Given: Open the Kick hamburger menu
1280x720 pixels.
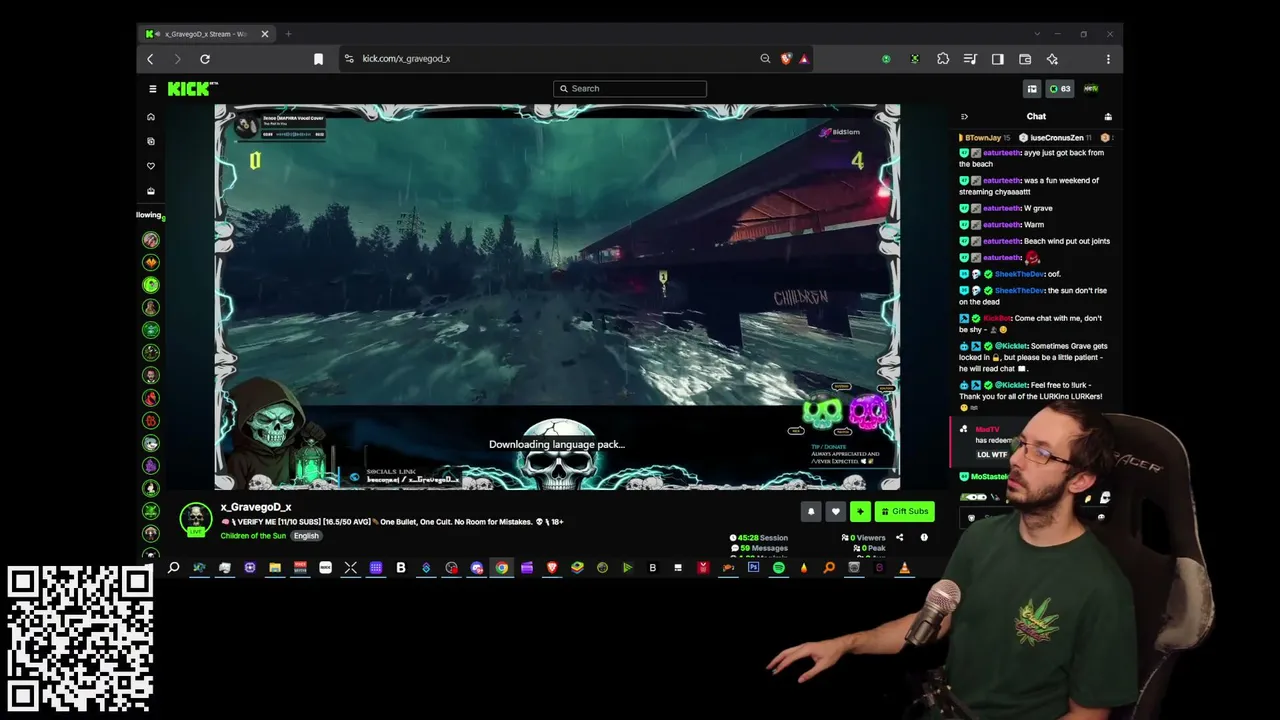Looking at the screenshot, I should coord(153,89).
